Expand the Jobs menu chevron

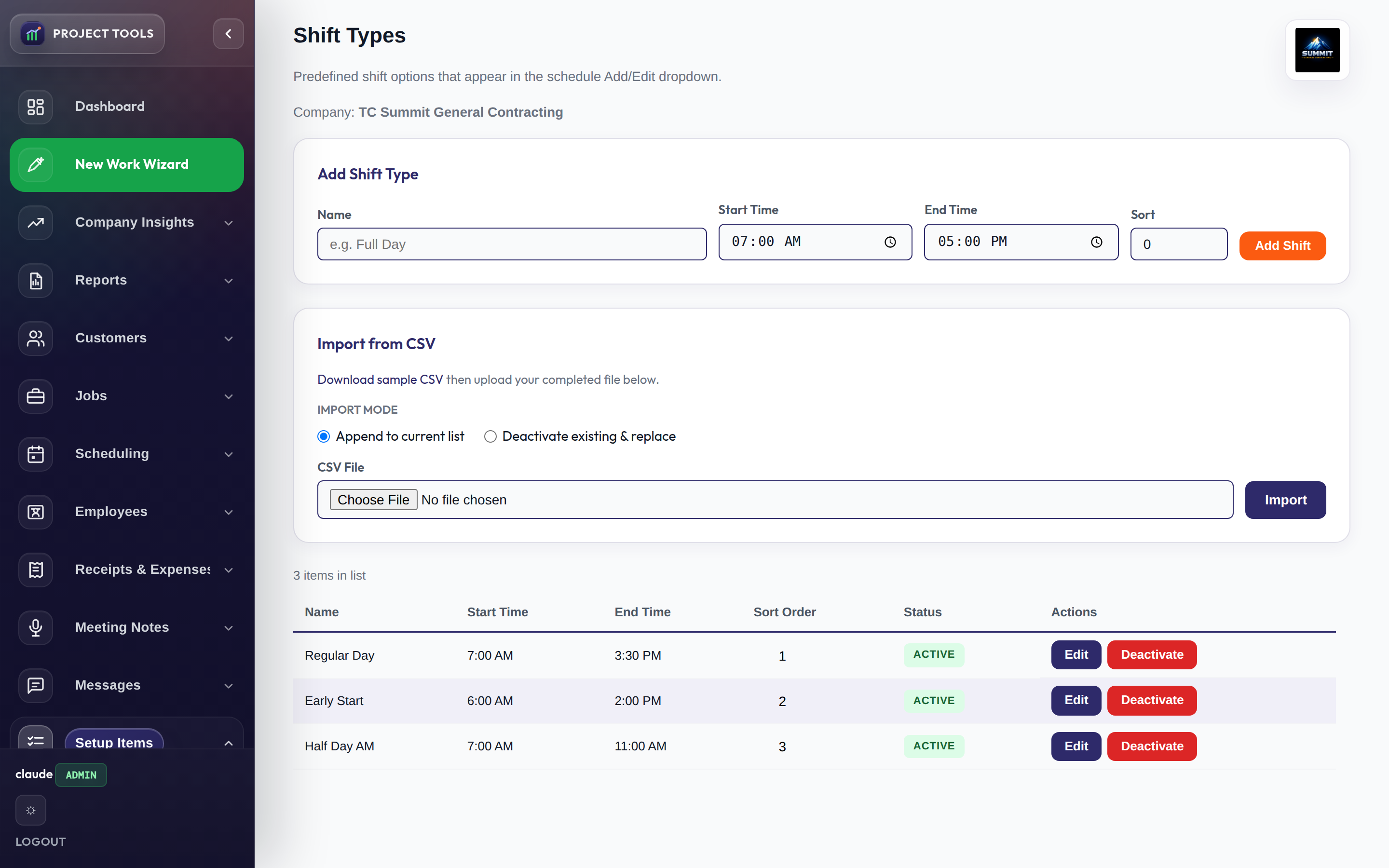click(x=229, y=397)
